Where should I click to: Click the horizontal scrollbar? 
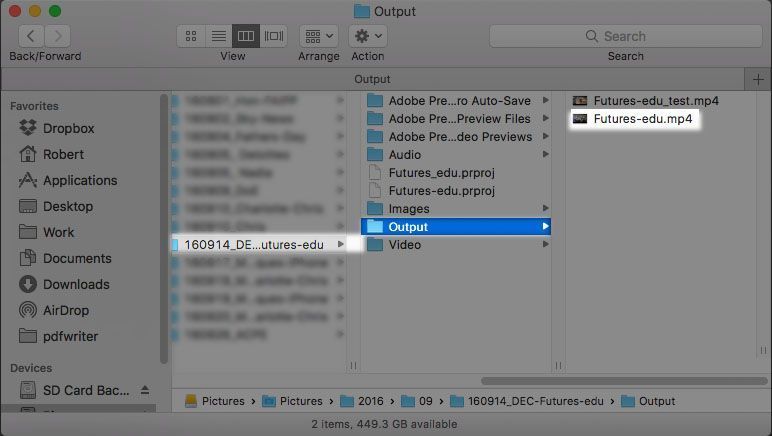(x=624, y=381)
